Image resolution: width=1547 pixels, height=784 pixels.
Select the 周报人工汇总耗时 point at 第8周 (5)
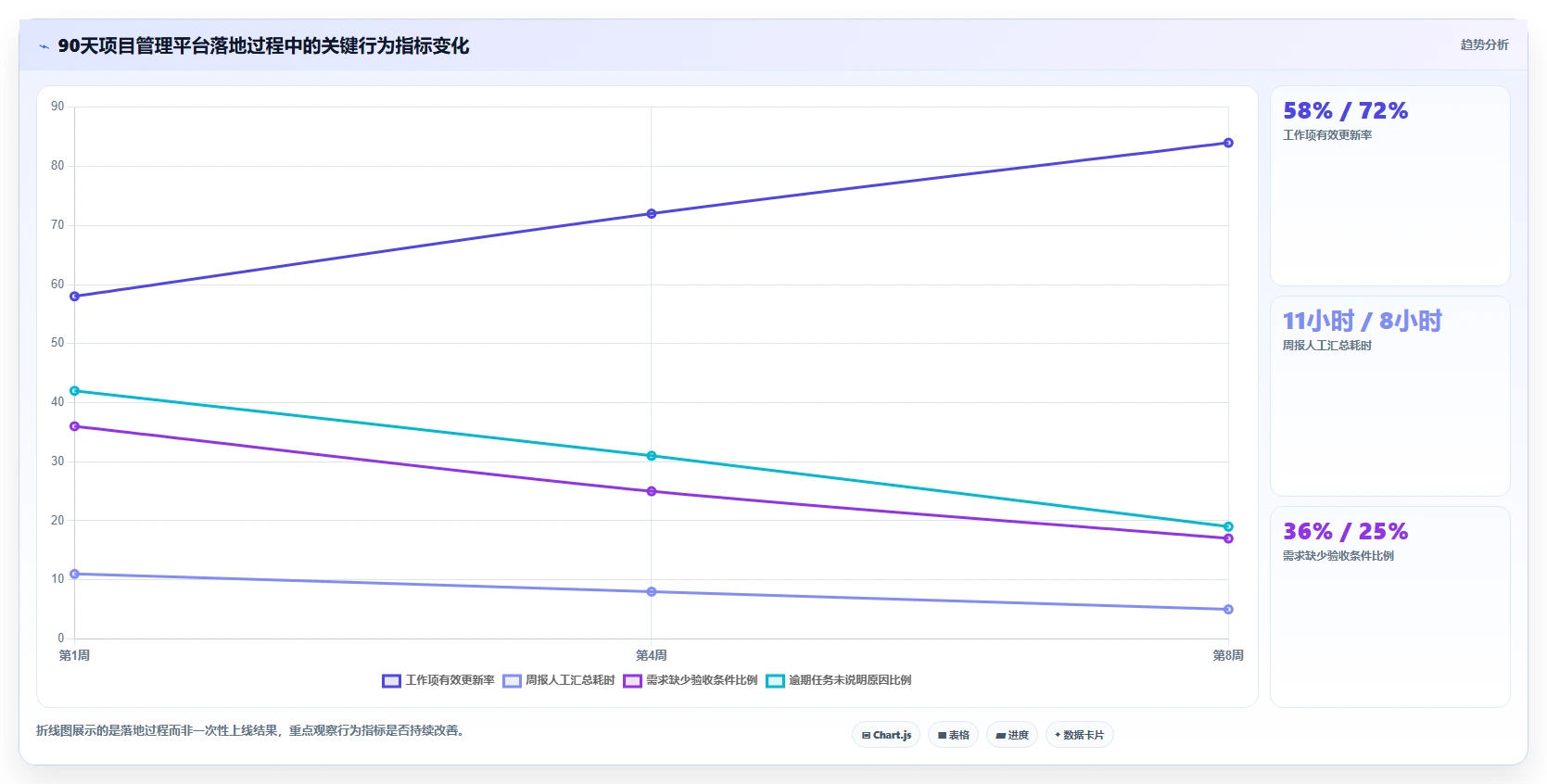[1228, 610]
